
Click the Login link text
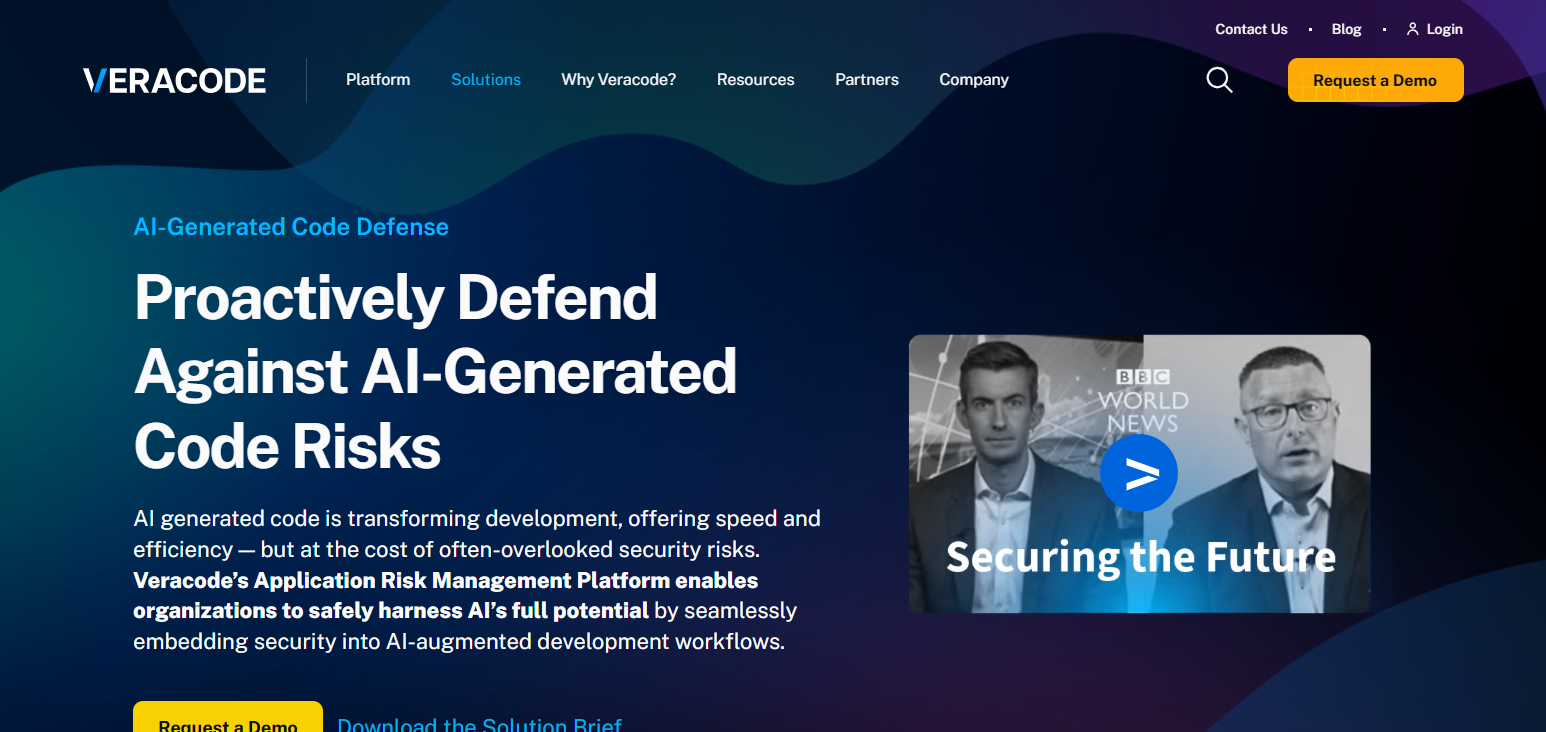[x=1445, y=29]
